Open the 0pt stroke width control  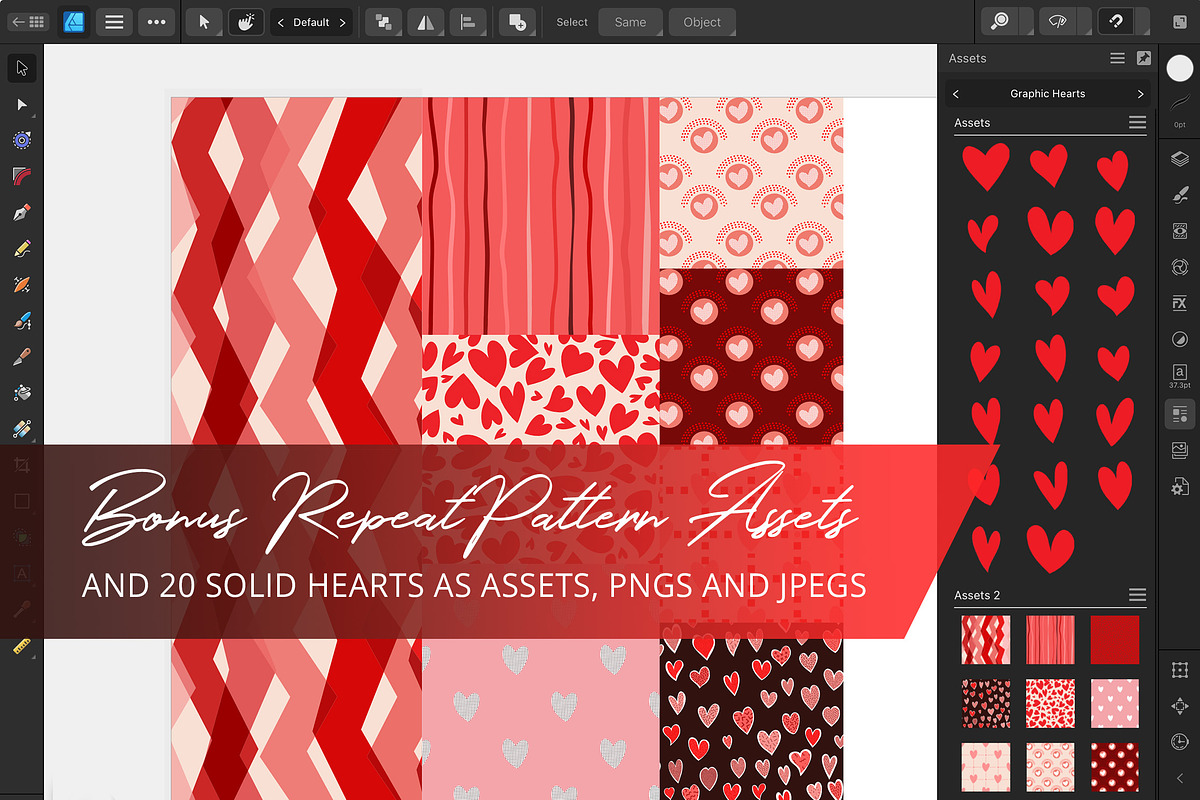click(1180, 108)
